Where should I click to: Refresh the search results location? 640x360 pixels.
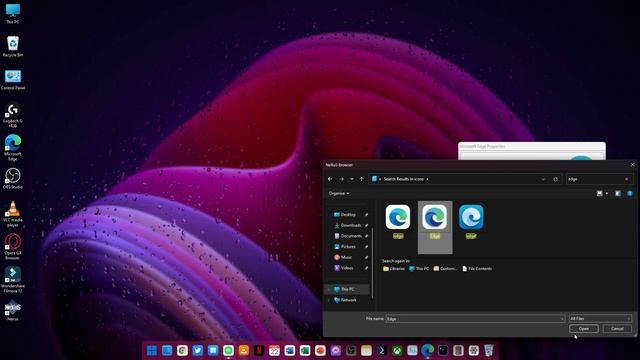point(556,179)
